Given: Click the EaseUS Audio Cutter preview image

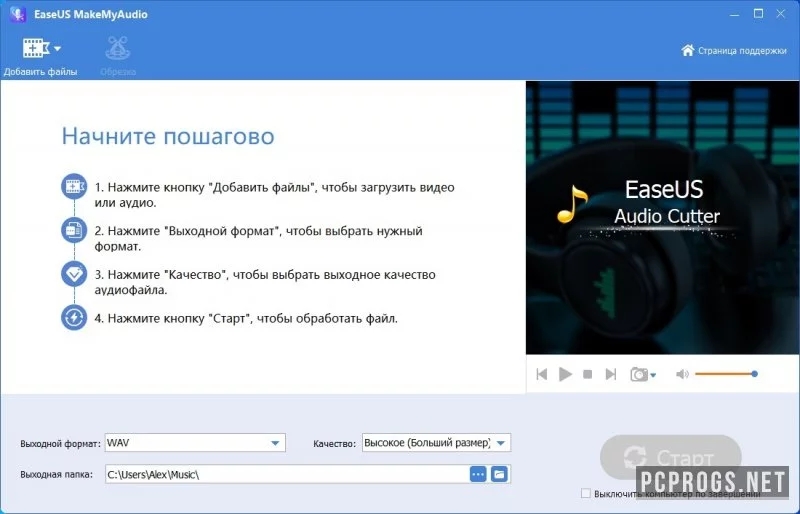Looking at the screenshot, I should click(662, 217).
